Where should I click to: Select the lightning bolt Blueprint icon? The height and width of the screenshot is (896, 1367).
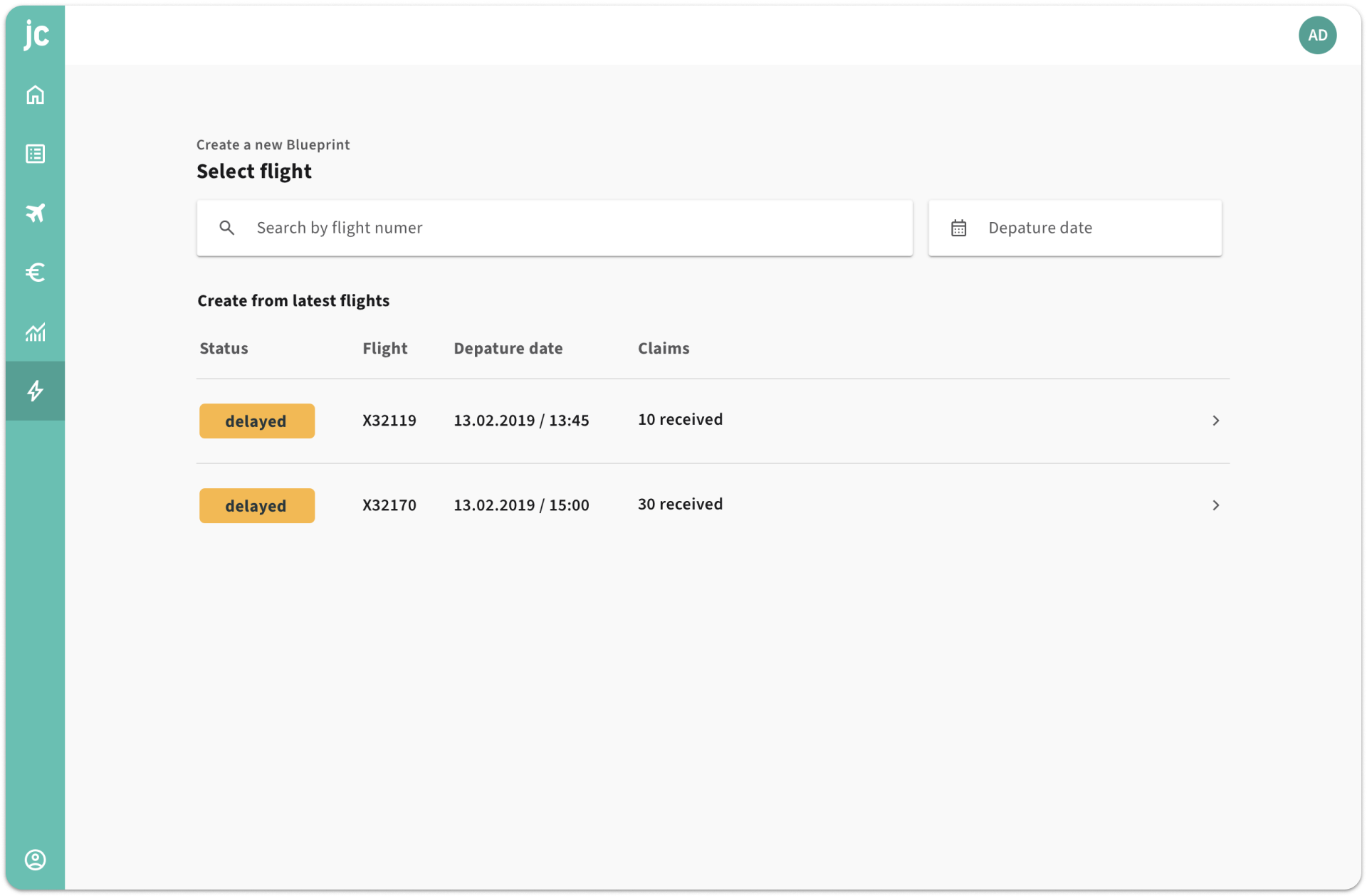tap(35, 391)
